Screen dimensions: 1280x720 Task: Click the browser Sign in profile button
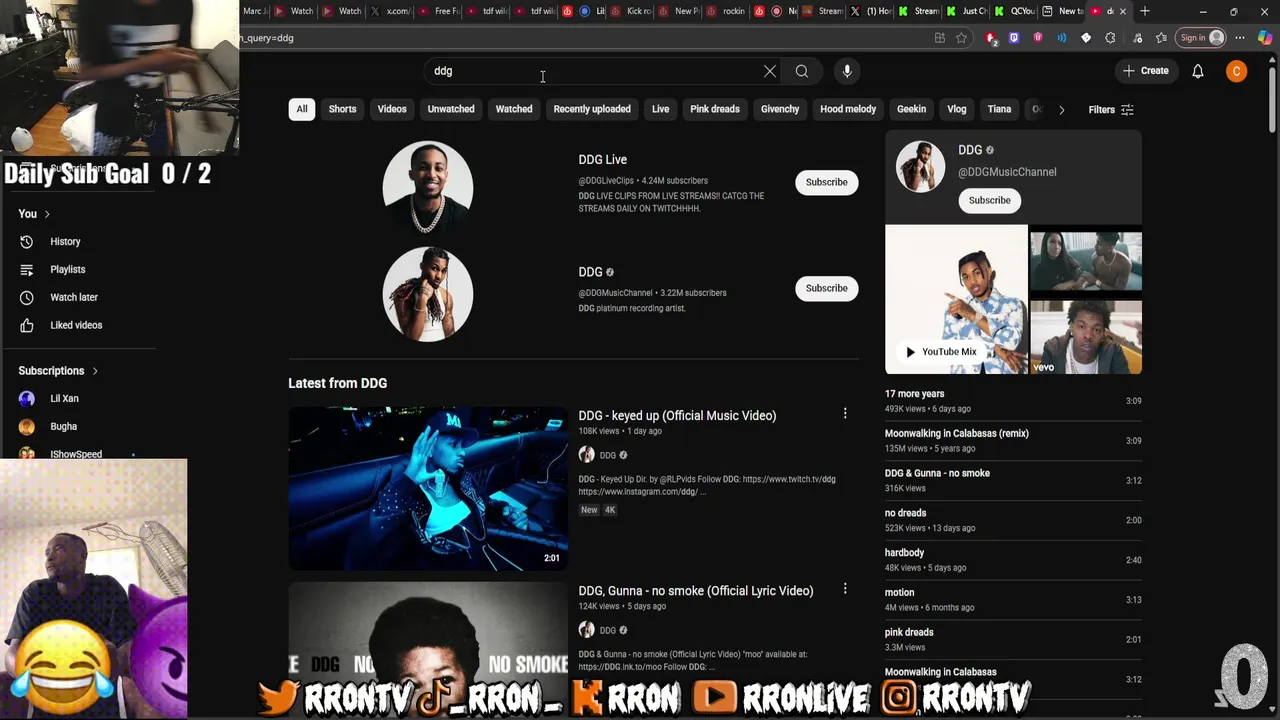1201,38
